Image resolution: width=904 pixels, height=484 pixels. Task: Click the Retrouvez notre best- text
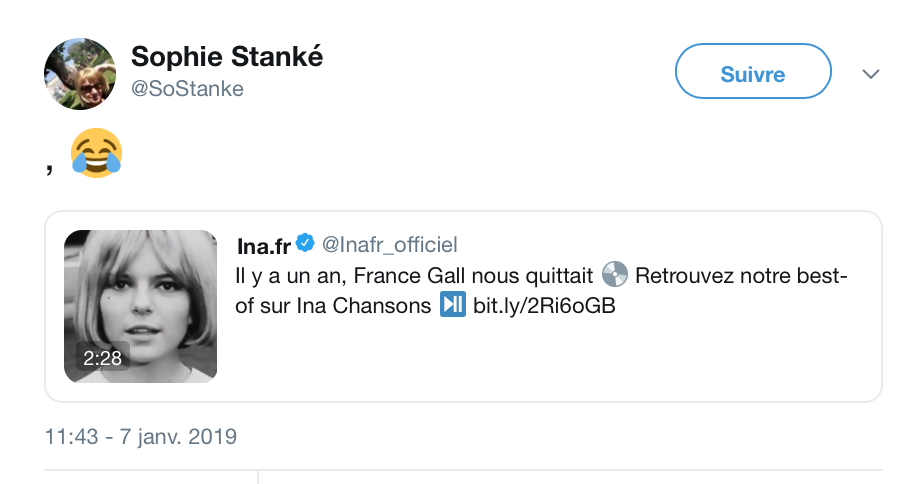(741, 275)
